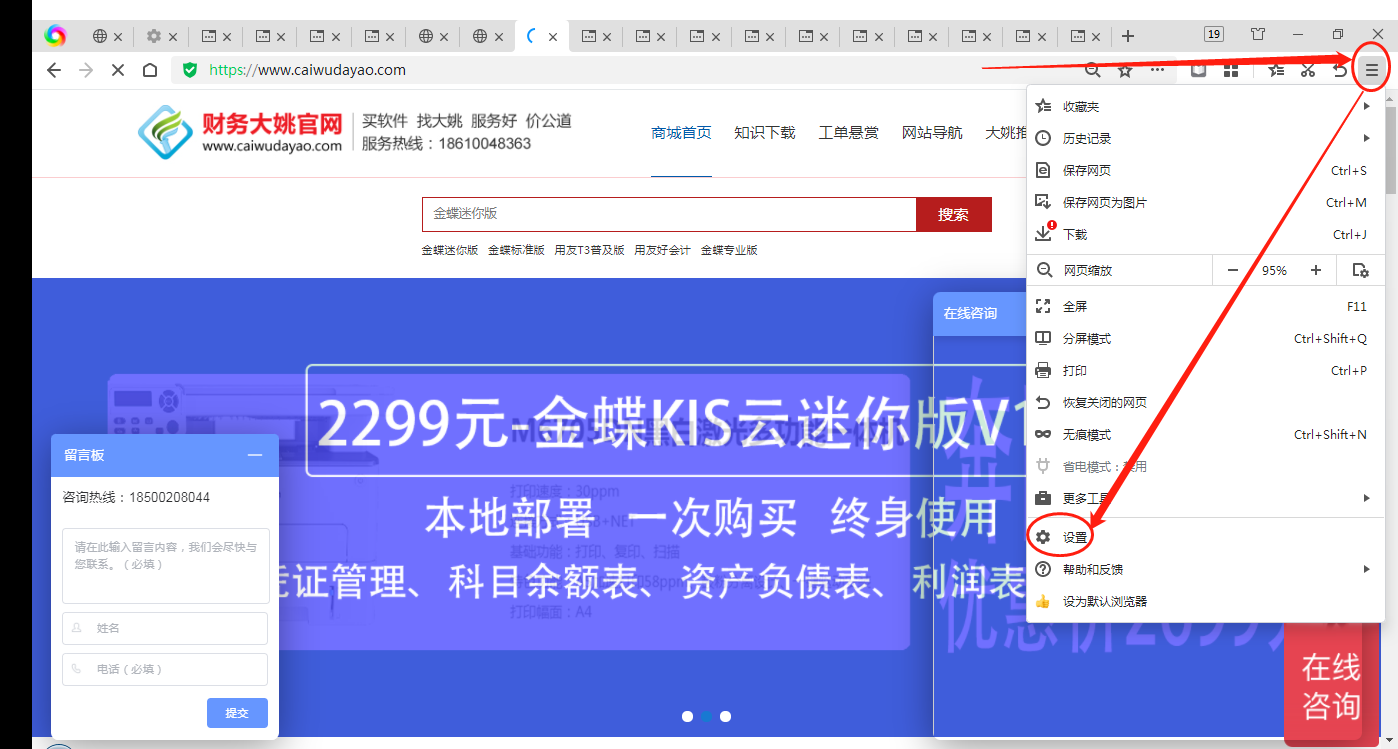Click the undo arrow toolbar icon

click(x=1340, y=70)
